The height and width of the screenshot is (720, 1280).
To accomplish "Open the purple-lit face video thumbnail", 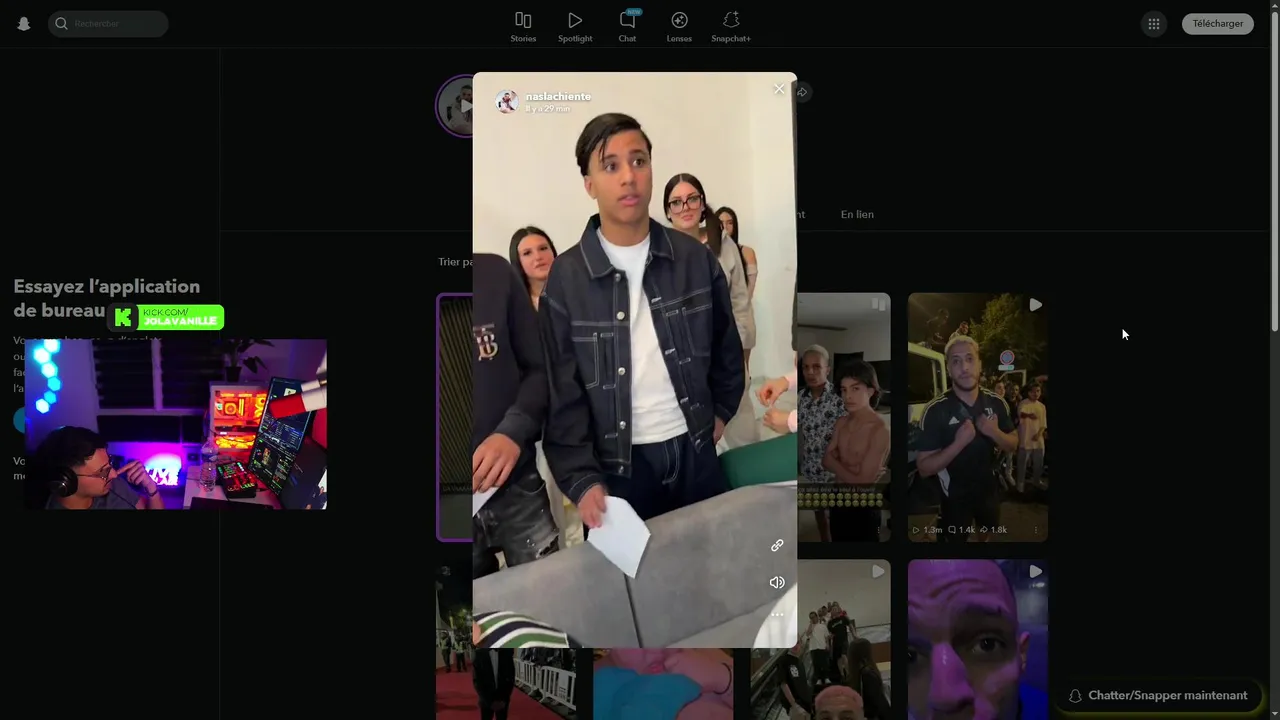I will (977, 639).
